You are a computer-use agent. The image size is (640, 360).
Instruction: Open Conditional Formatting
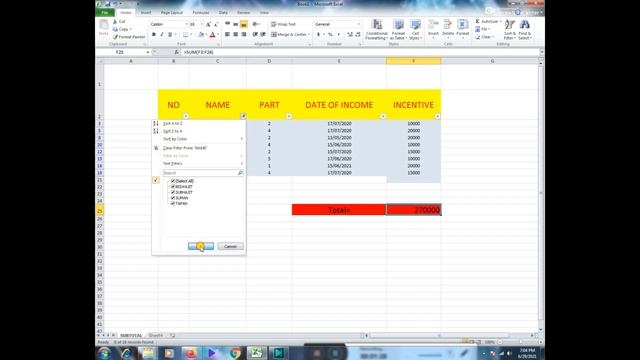(x=376, y=29)
